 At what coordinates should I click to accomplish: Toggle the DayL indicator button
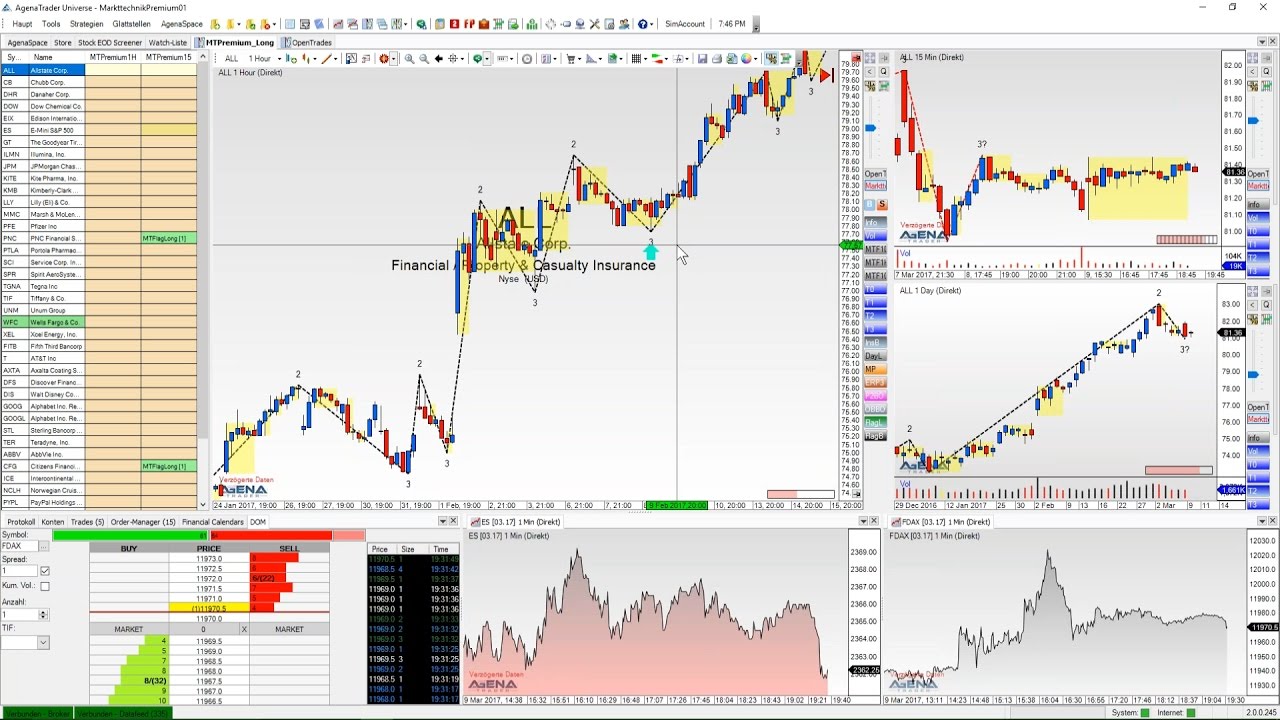point(876,356)
